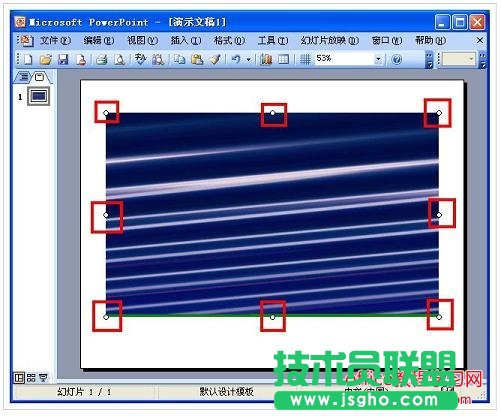Click the Print Preview icon
The image size is (501, 416).
click(x=119, y=60)
